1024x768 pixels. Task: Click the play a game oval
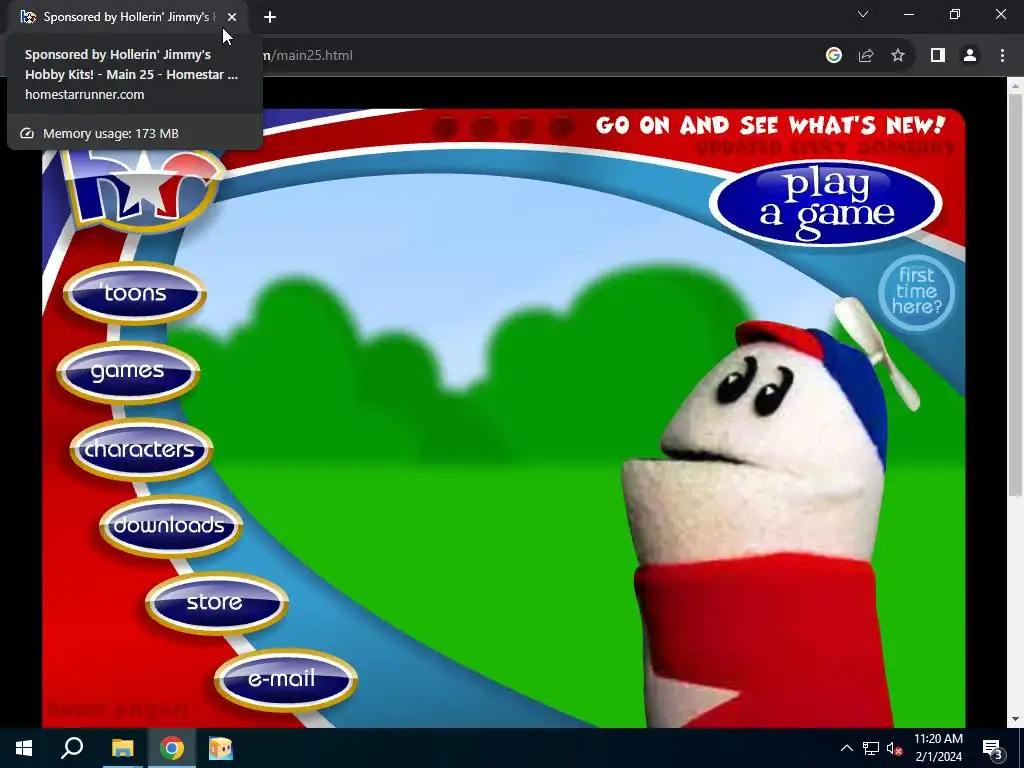825,202
